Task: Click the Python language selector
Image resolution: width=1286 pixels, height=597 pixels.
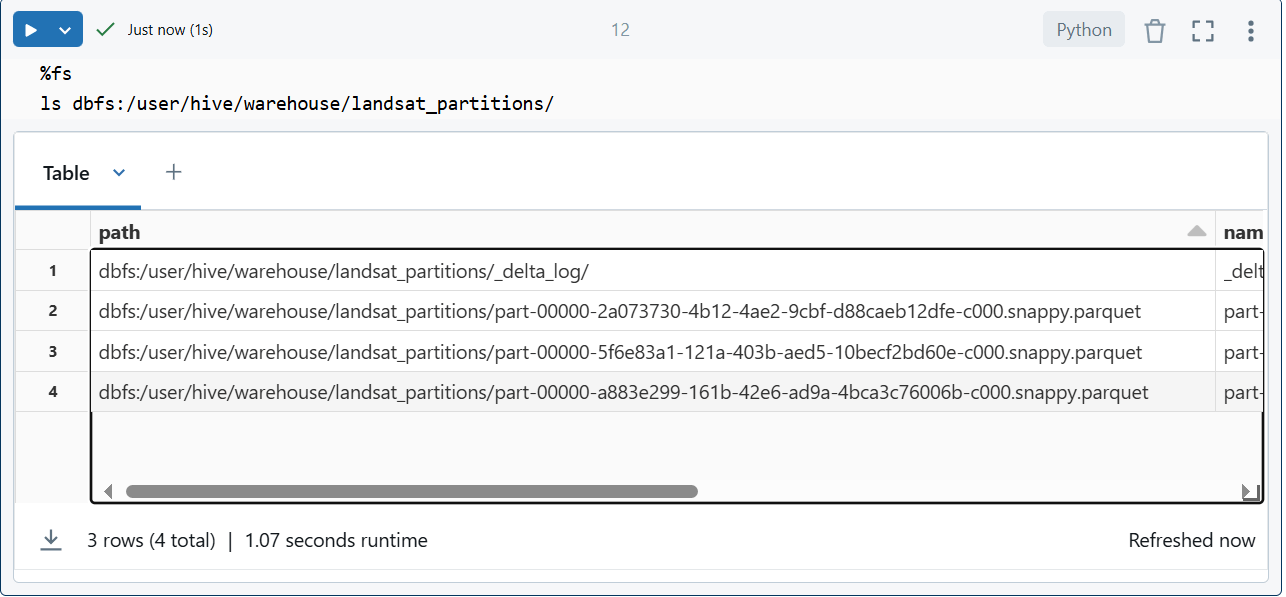Action: point(1083,30)
